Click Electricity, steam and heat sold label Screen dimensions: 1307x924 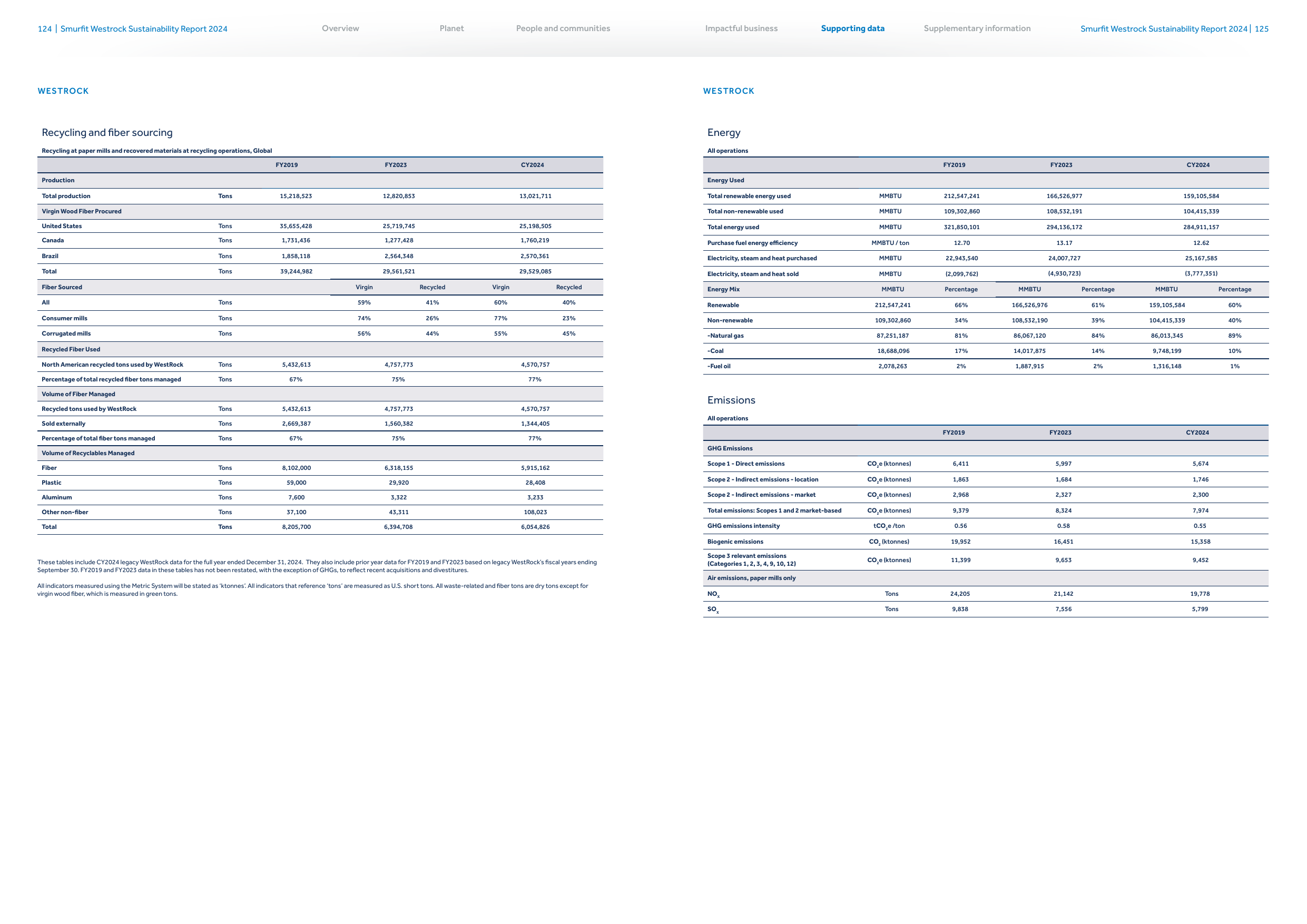753,274
